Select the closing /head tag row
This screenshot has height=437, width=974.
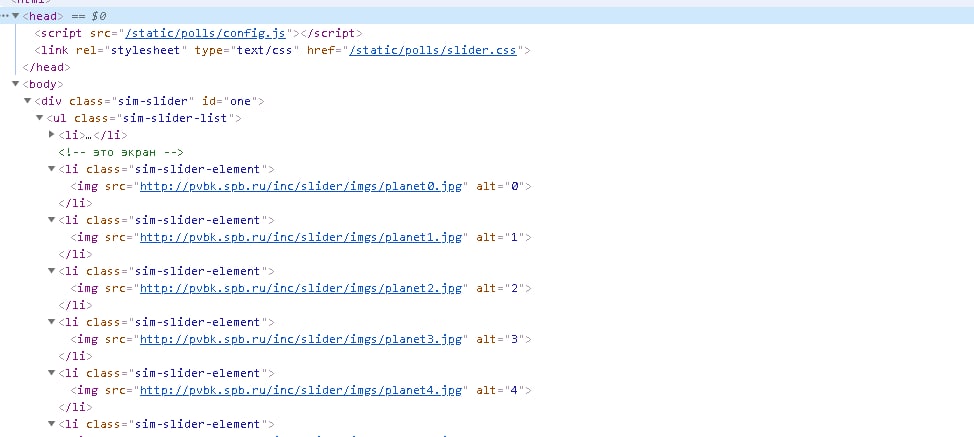(x=47, y=67)
